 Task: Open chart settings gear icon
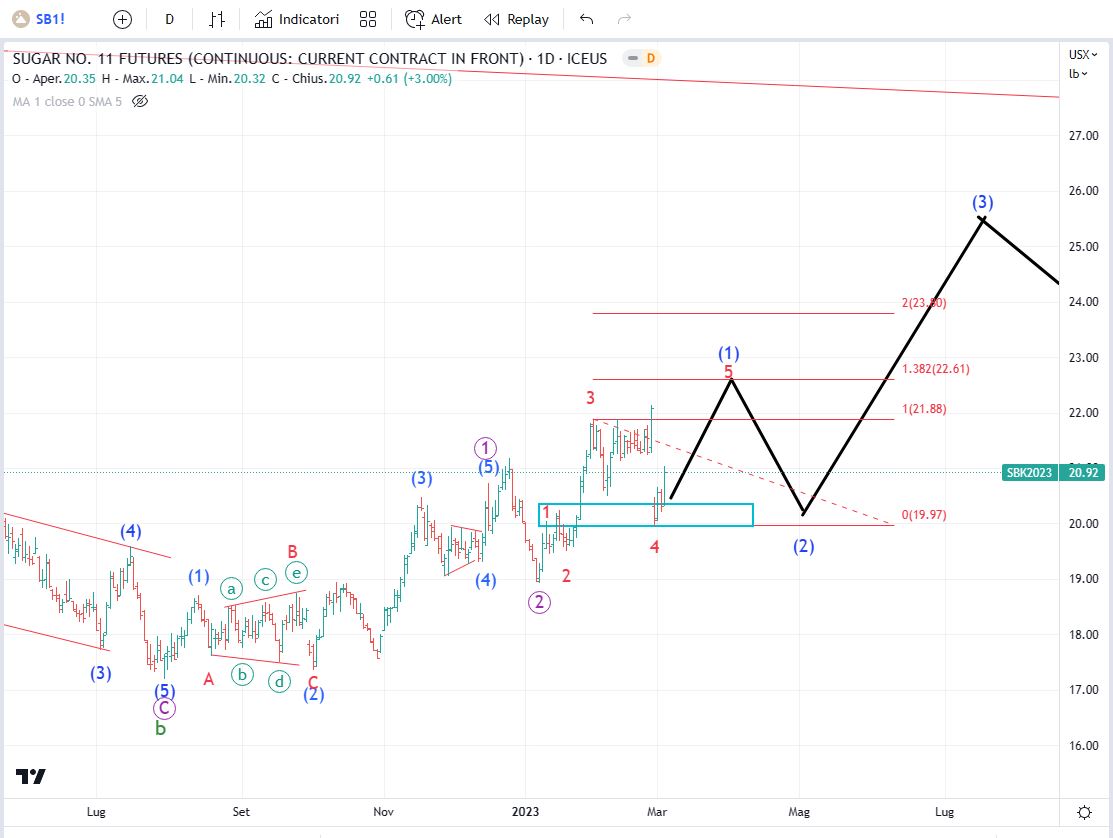pos(1084,812)
